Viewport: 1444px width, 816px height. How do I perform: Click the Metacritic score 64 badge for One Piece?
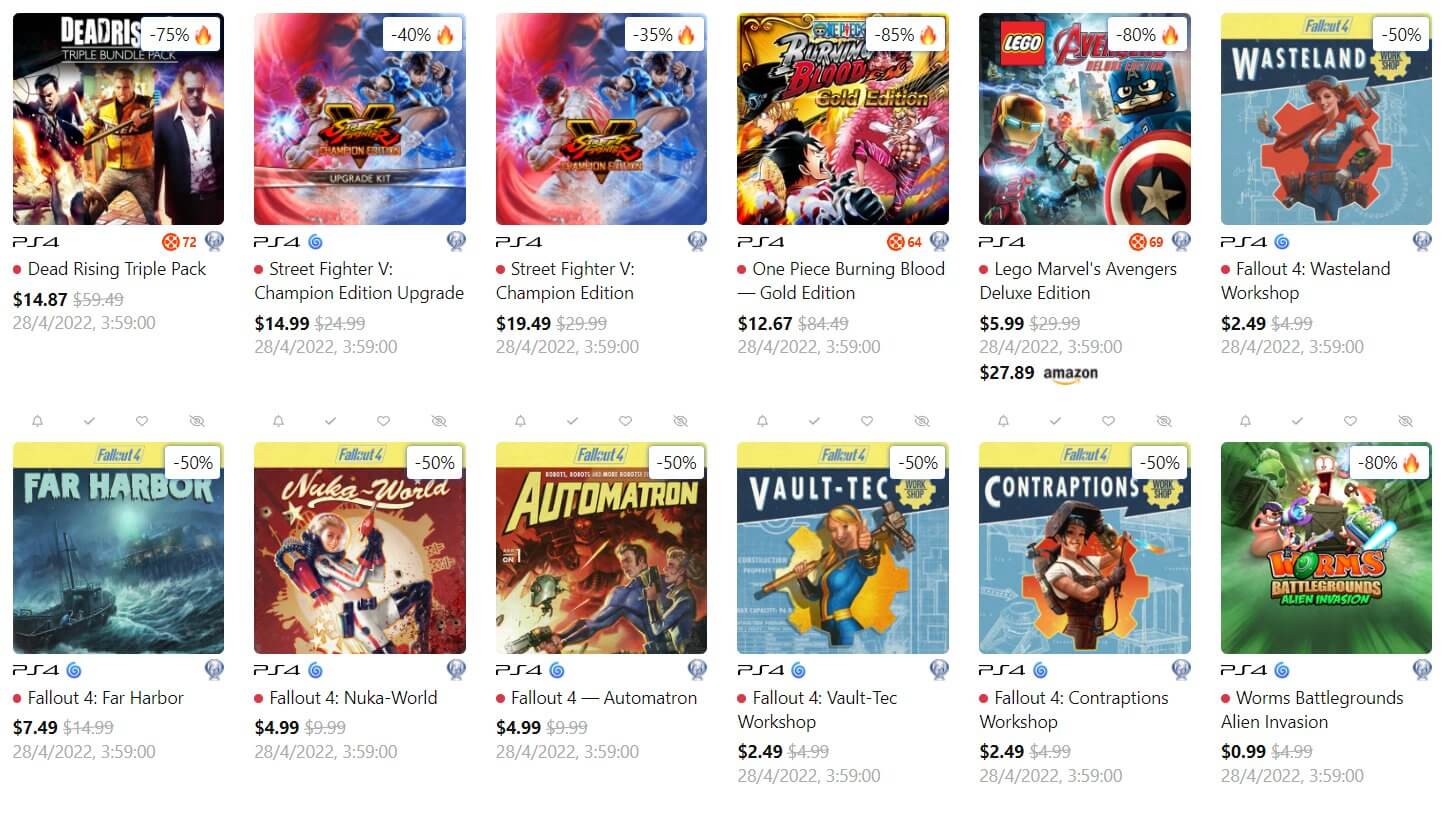905,241
